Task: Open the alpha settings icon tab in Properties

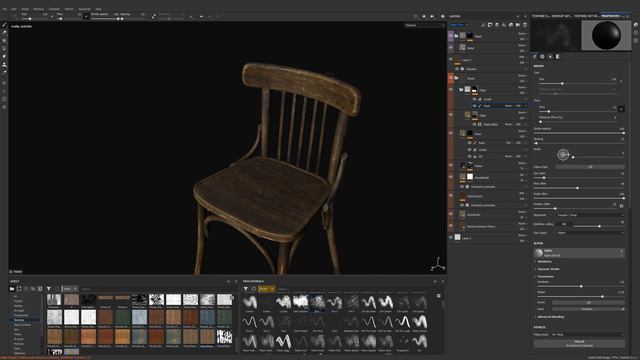Action: tap(542, 56)
